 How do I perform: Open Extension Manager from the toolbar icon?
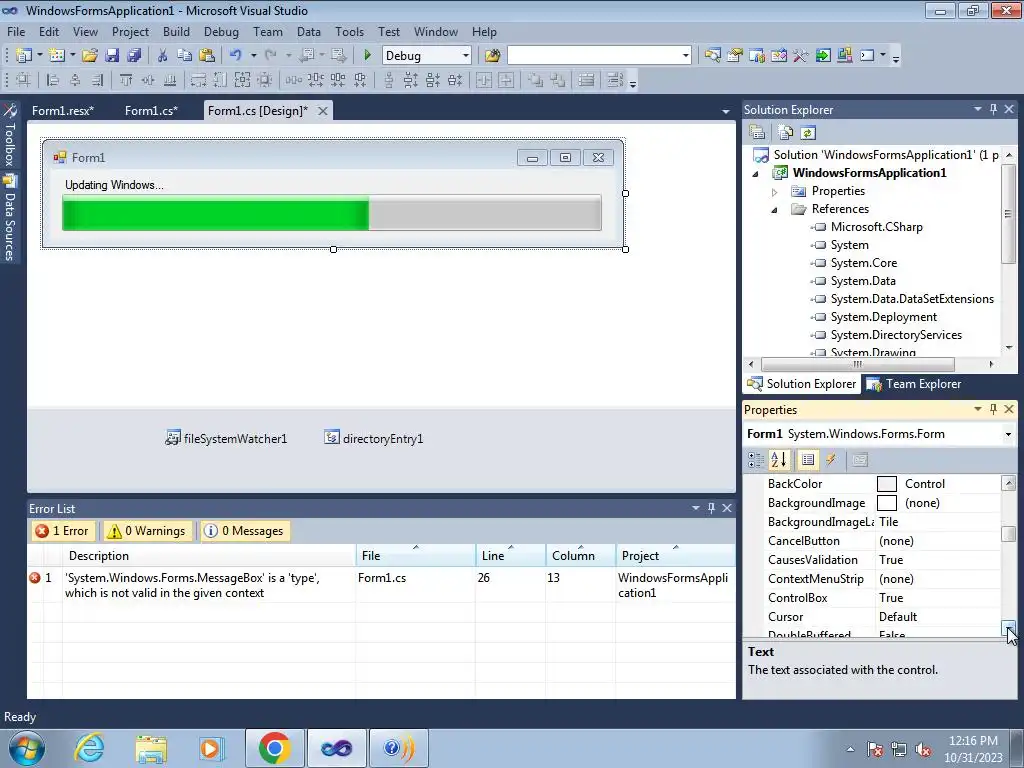click(844, 56)
